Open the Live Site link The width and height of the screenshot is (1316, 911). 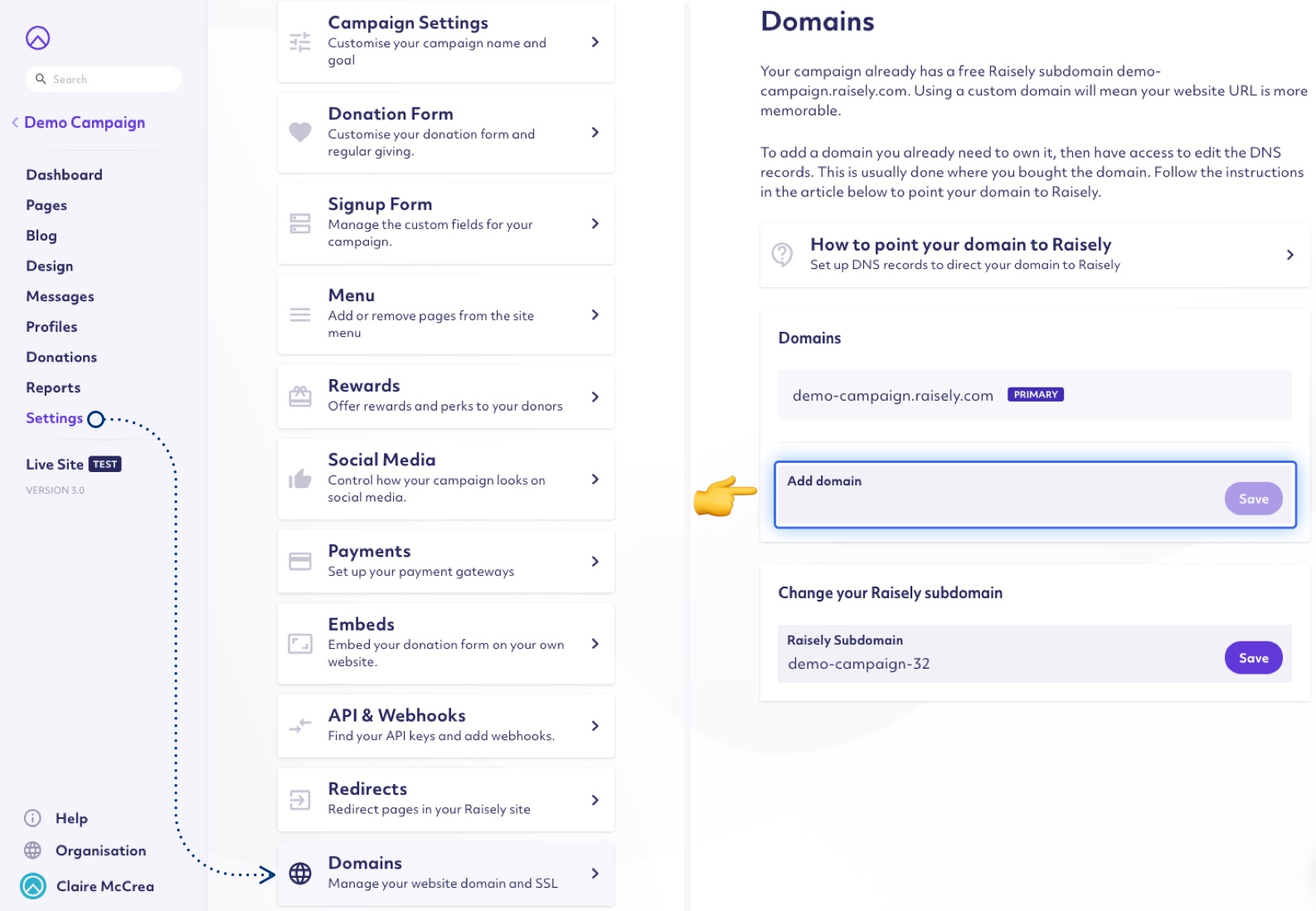tap(55, 465)
